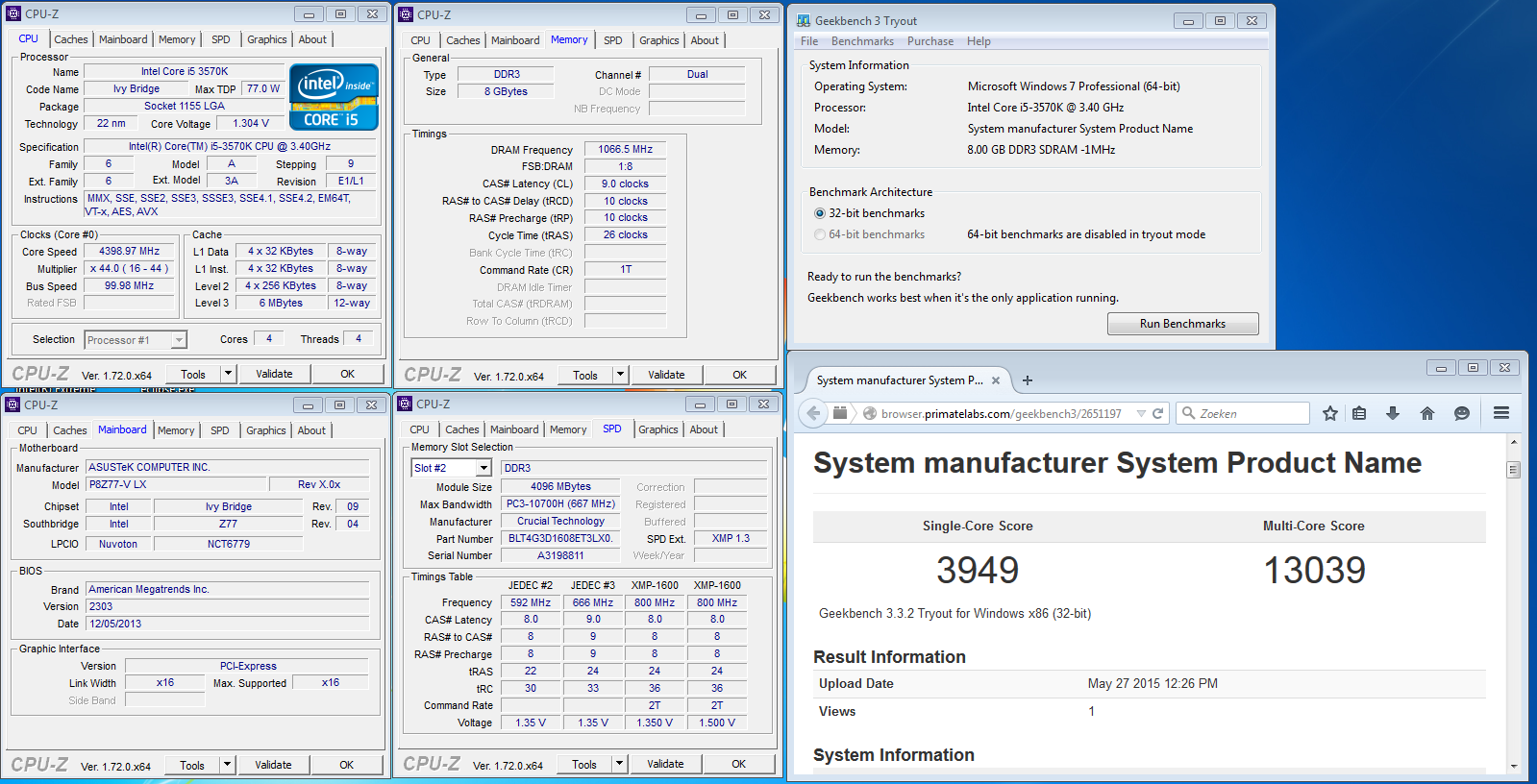
Task: Open the downloads arrow icon in browser
Action: 1393,413
